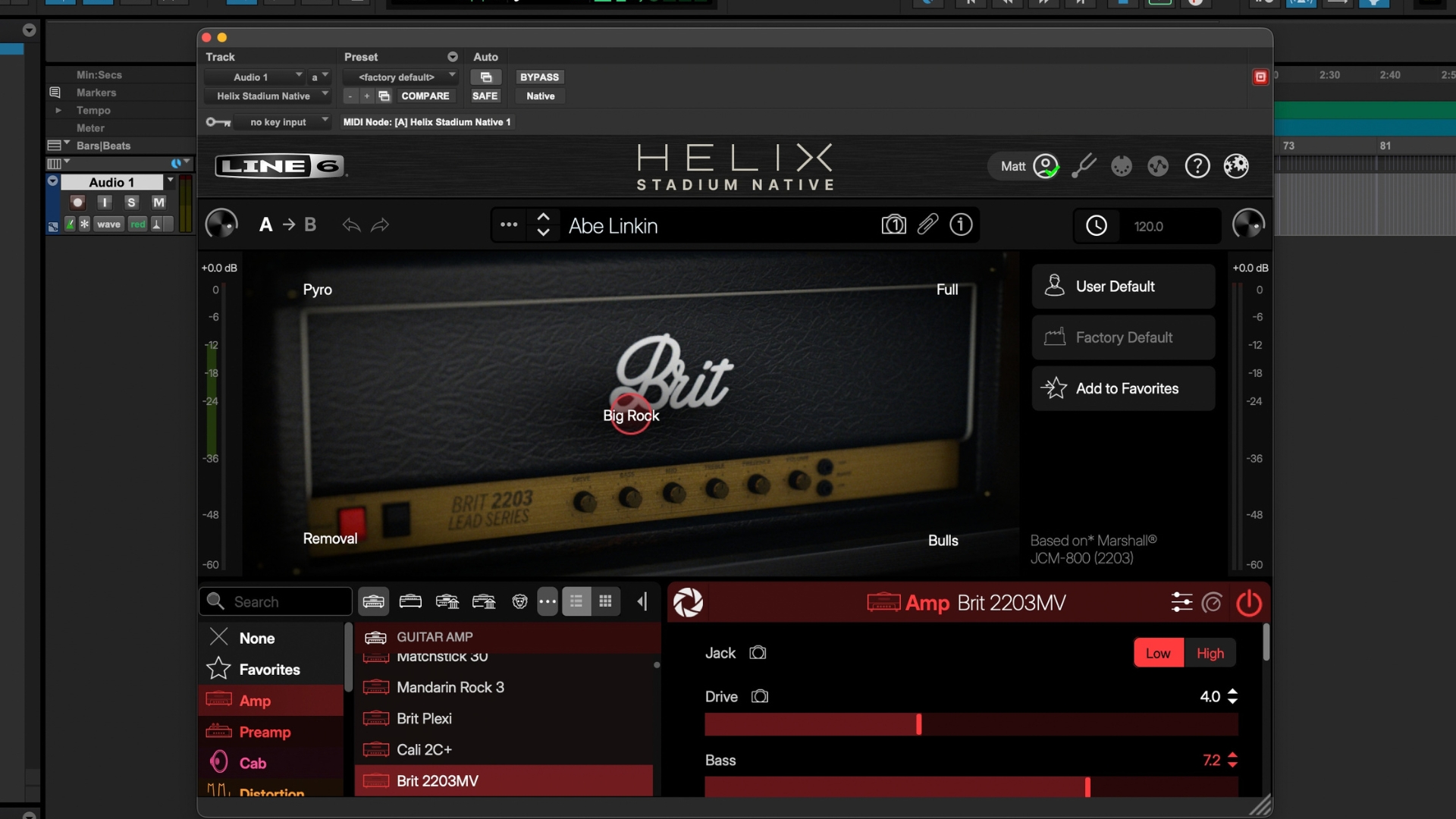Open Preset menu circle arrow
1456x819 pixels.
point(453,57)
